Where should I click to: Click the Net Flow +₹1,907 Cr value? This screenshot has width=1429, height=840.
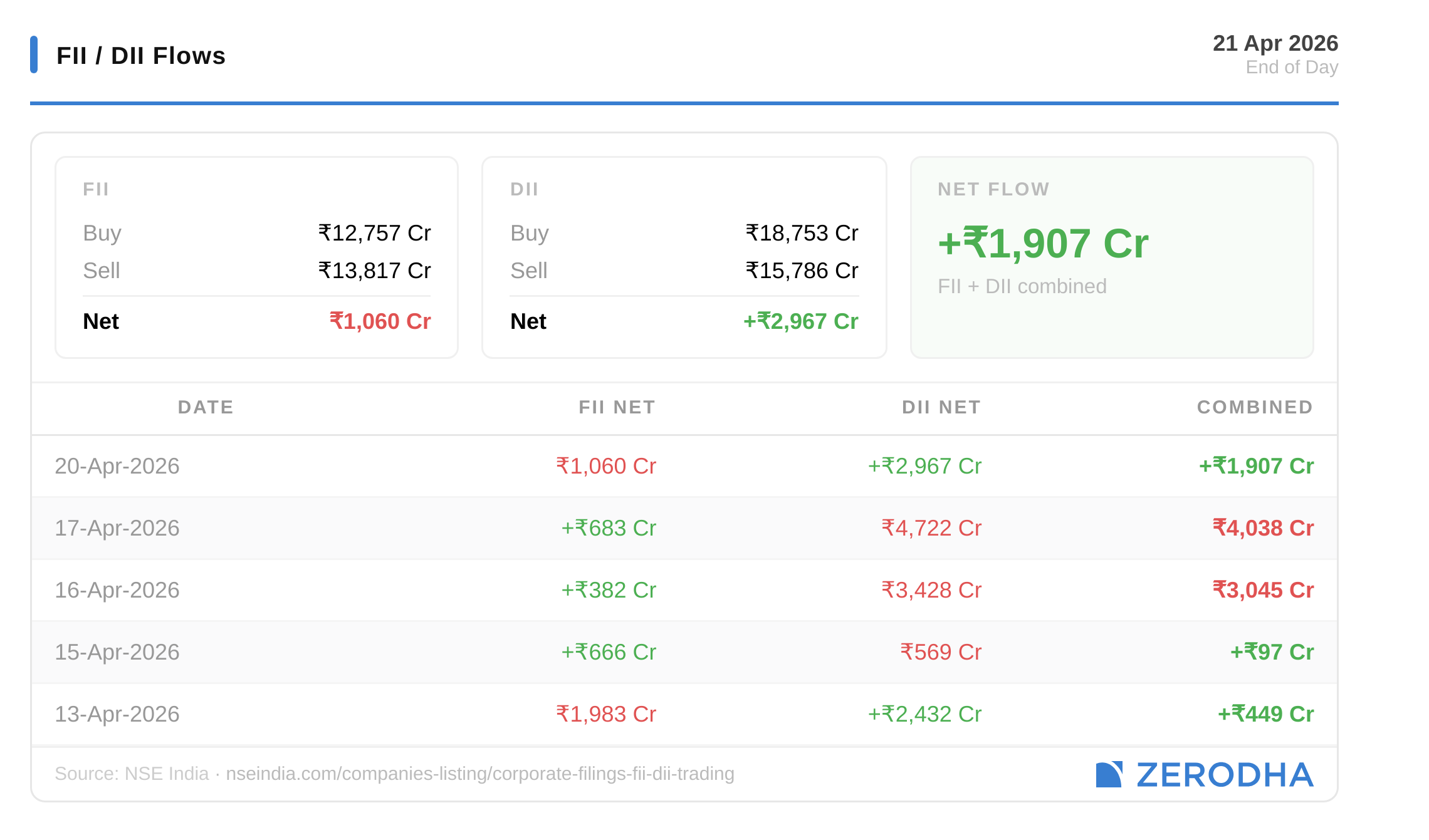pos(1043,244)
